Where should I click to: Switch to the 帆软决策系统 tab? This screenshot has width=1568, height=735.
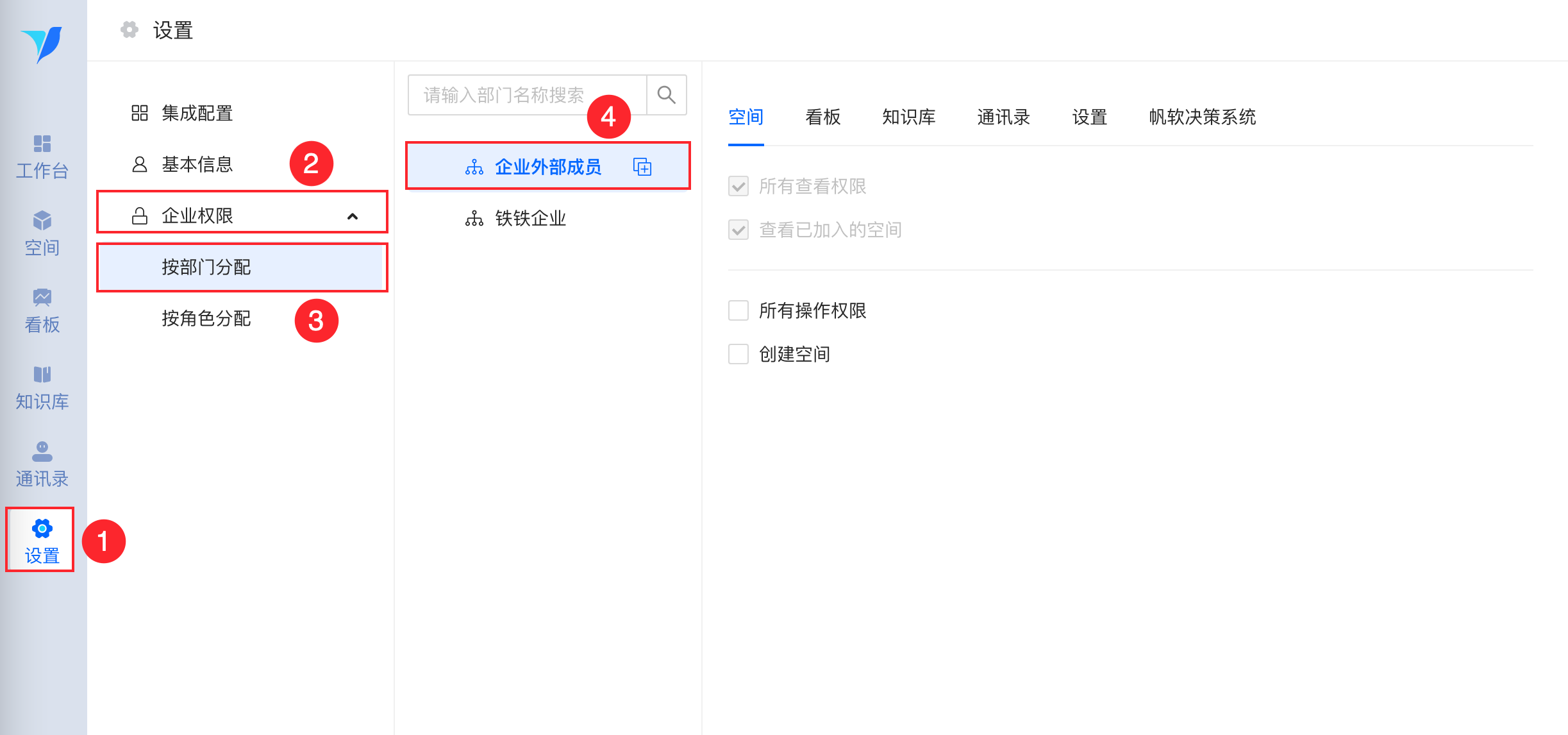(x=1201, y=117)
